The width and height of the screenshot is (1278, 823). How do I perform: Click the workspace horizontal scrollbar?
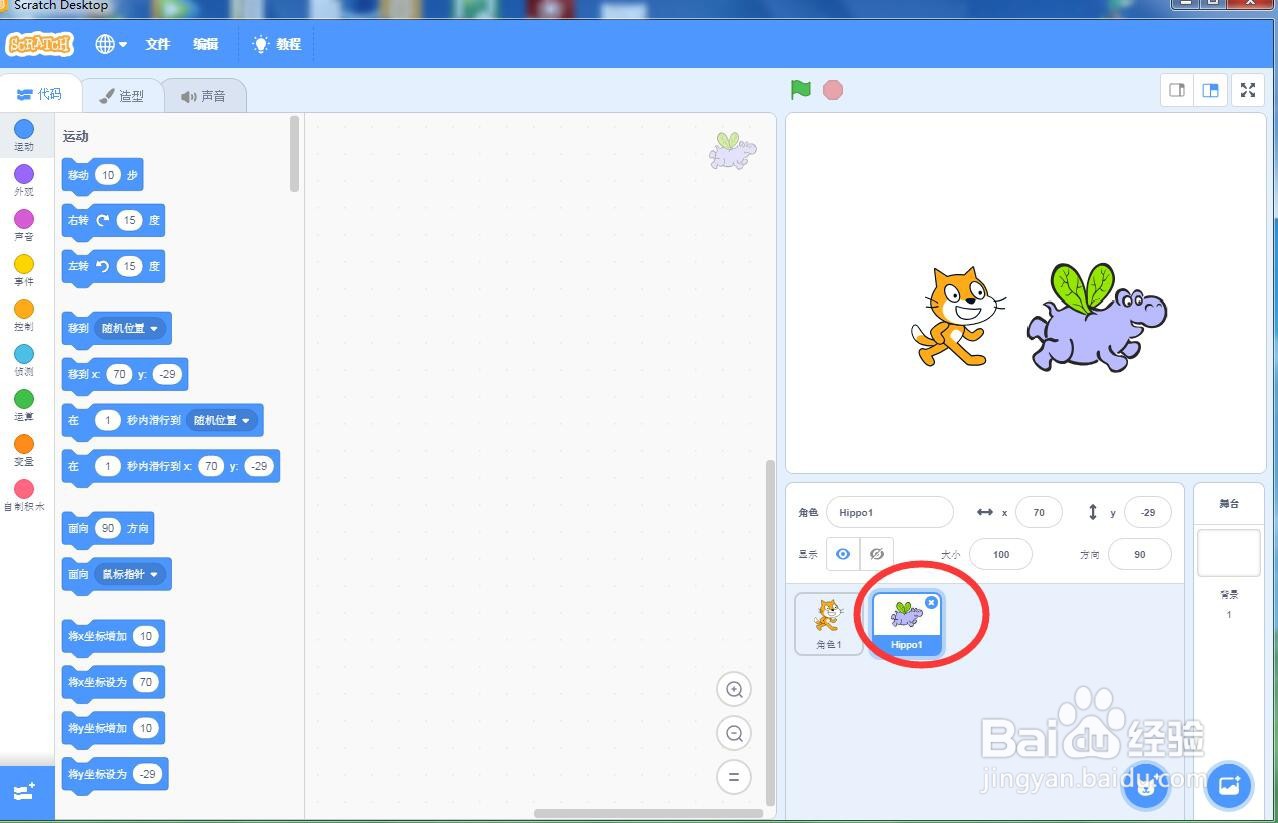point(648,813)
